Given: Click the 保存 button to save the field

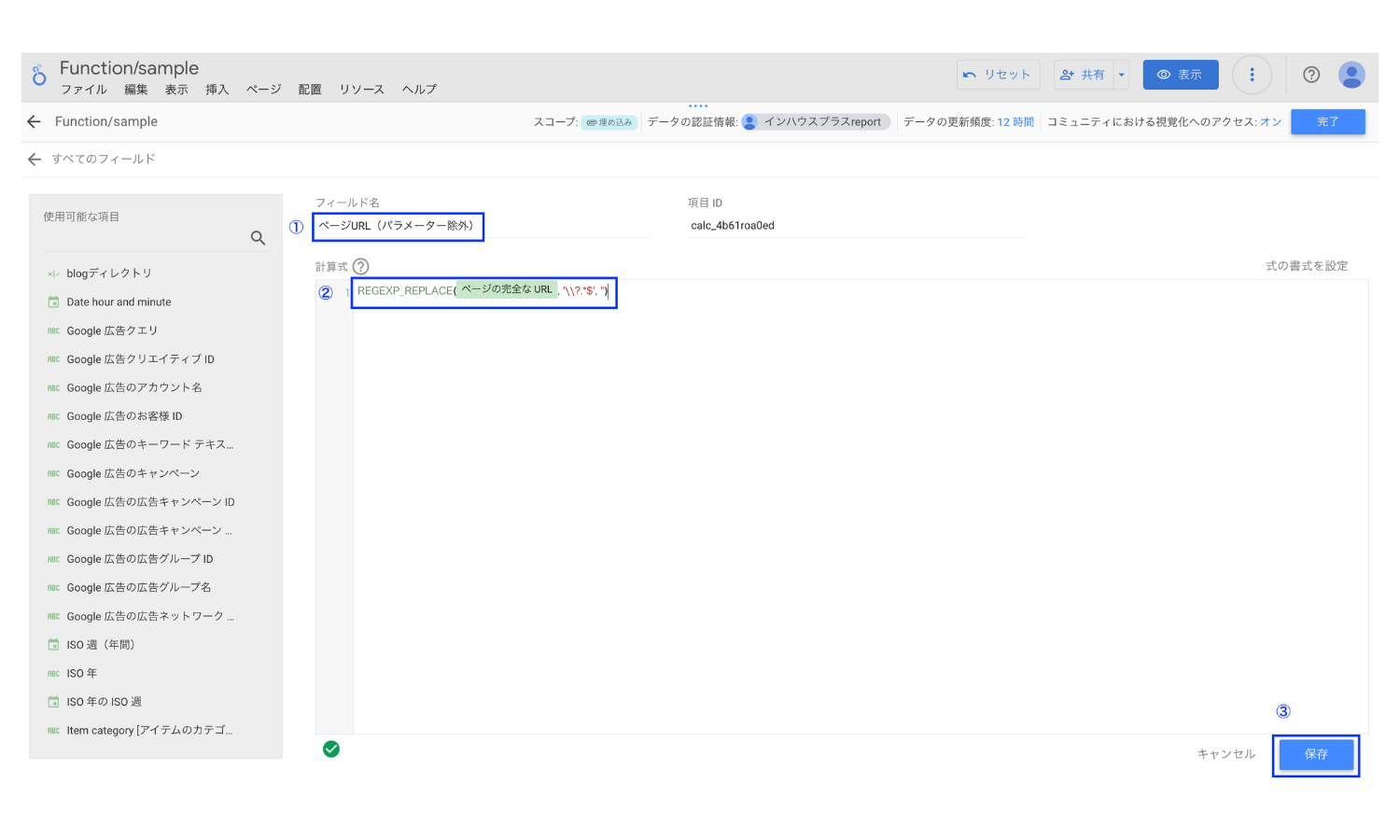Looking at the screenshot, I should click(x=1316, y=754).
